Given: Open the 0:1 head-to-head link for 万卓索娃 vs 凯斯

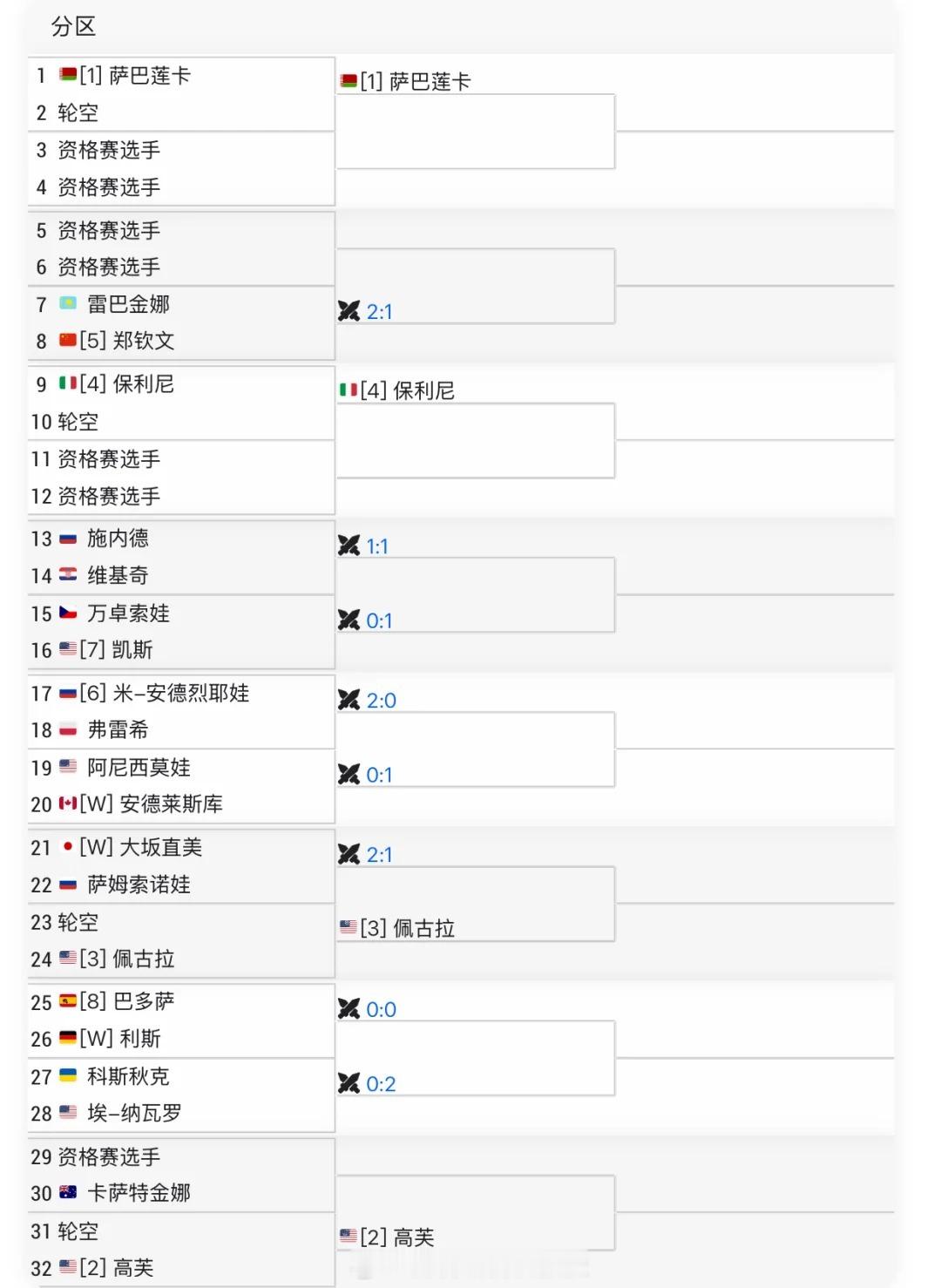Looking at the screenshot, I should coord(379,620).
